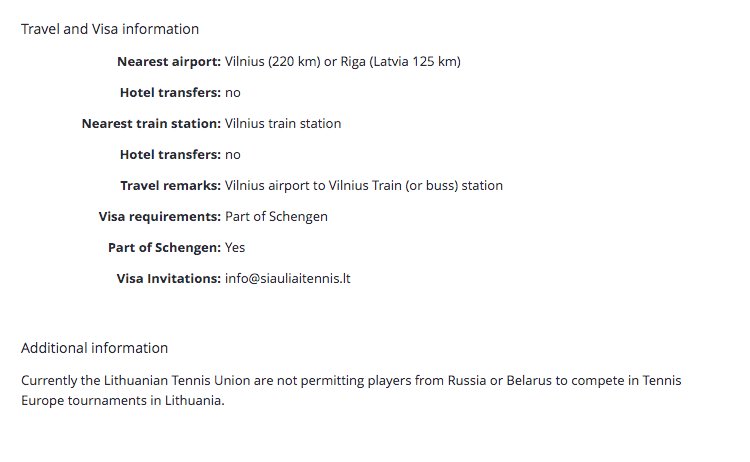The width and height of the screenshot is (750, 462).
Task: Click the Visa requirements label
Action: click(160, 217)
